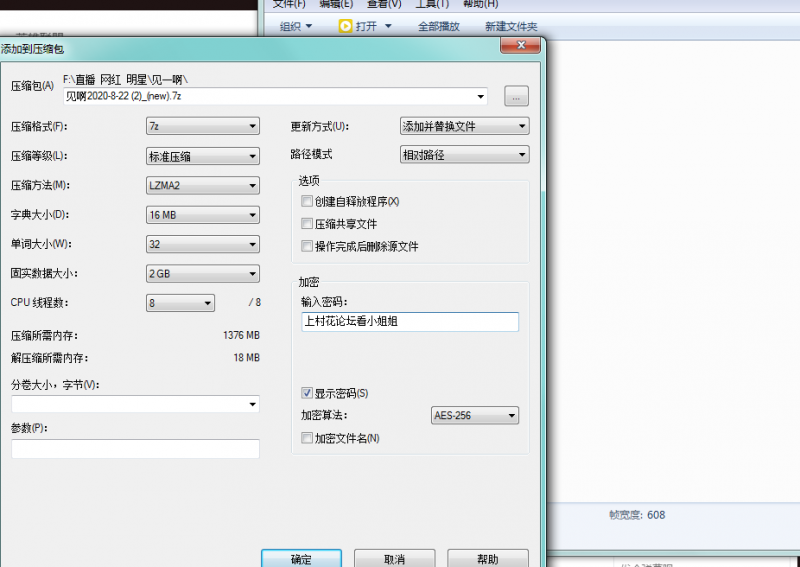This screenshot has width=800, height=567.
Task: Close the 添加到压缩包 dialog
Action: coord(520,46)
